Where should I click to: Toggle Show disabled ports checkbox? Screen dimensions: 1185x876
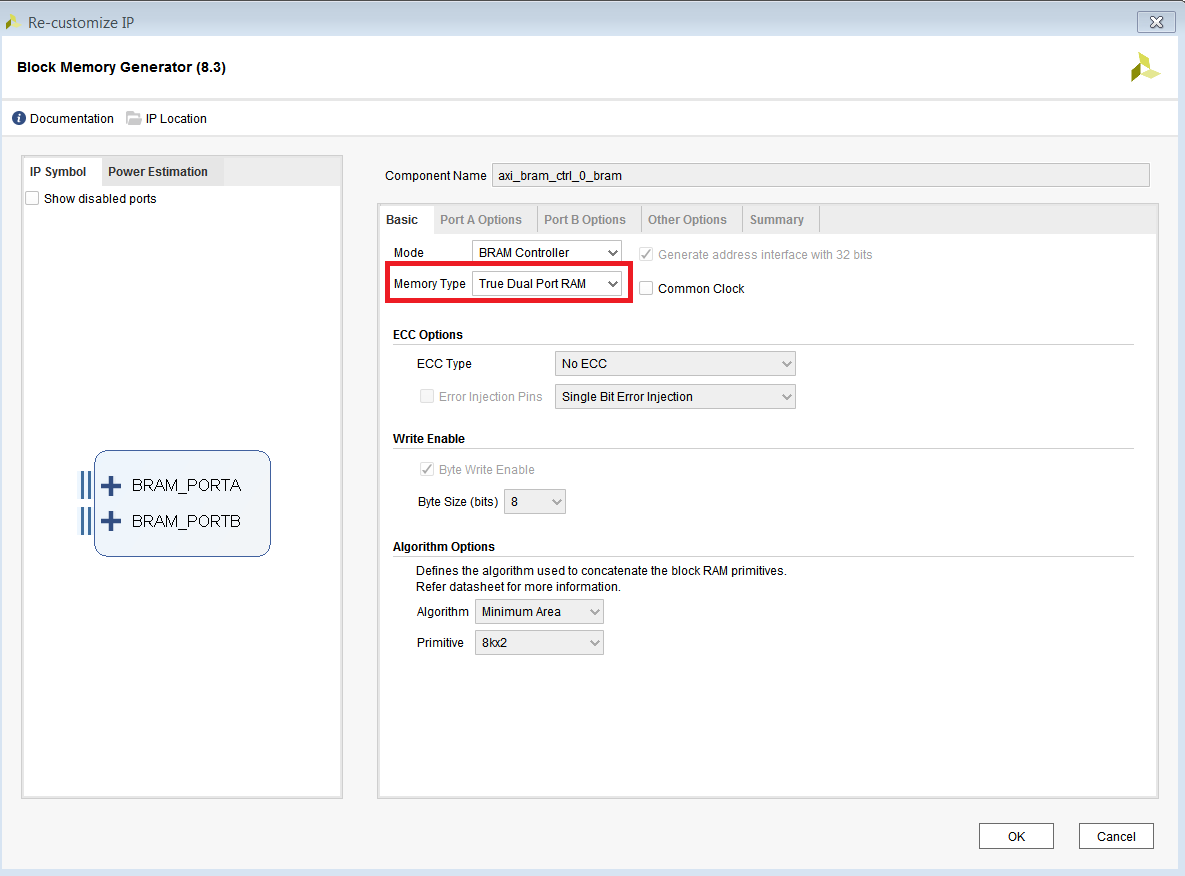point(32,199)
